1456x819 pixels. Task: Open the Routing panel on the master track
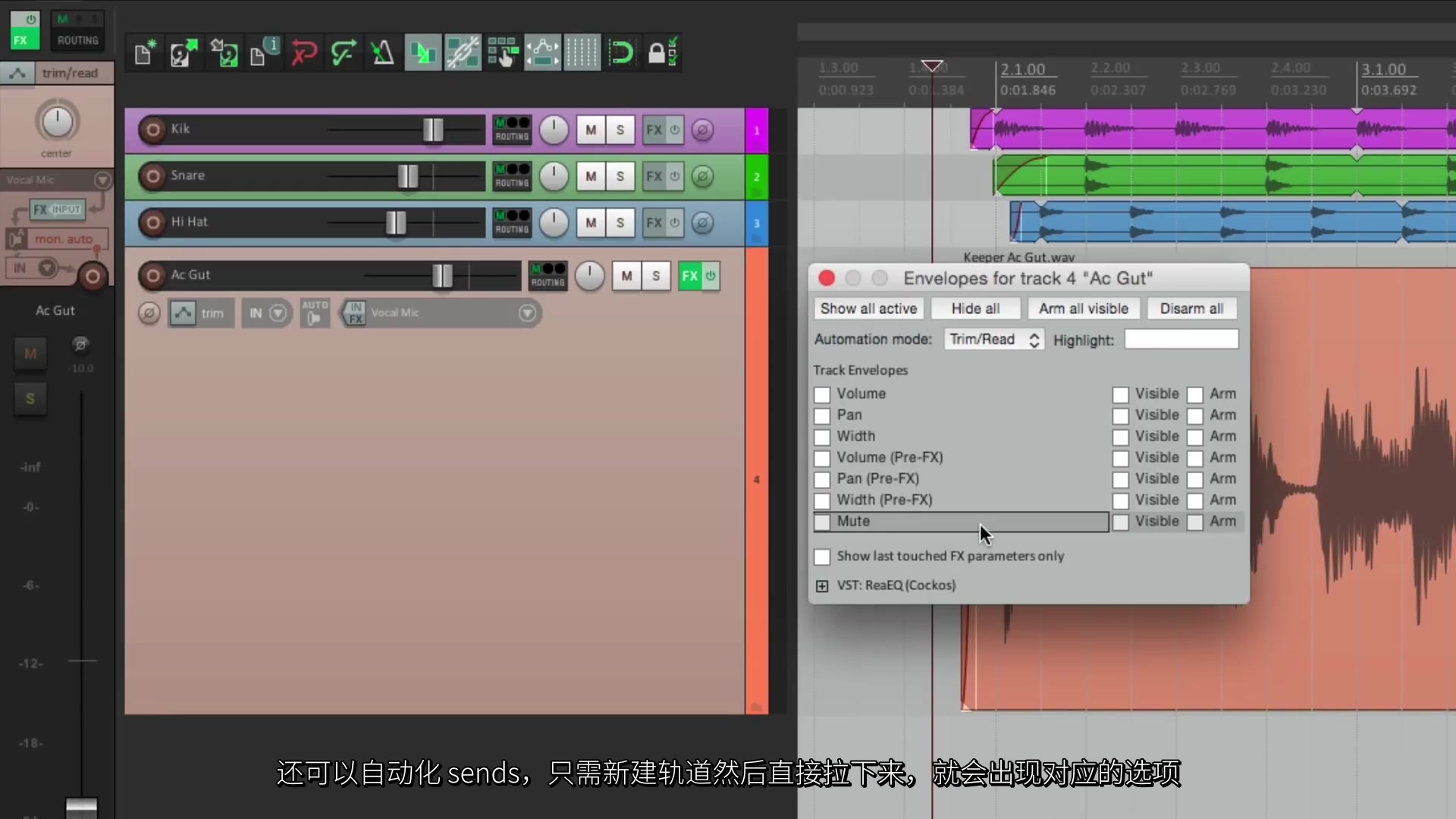click(77, 40)
